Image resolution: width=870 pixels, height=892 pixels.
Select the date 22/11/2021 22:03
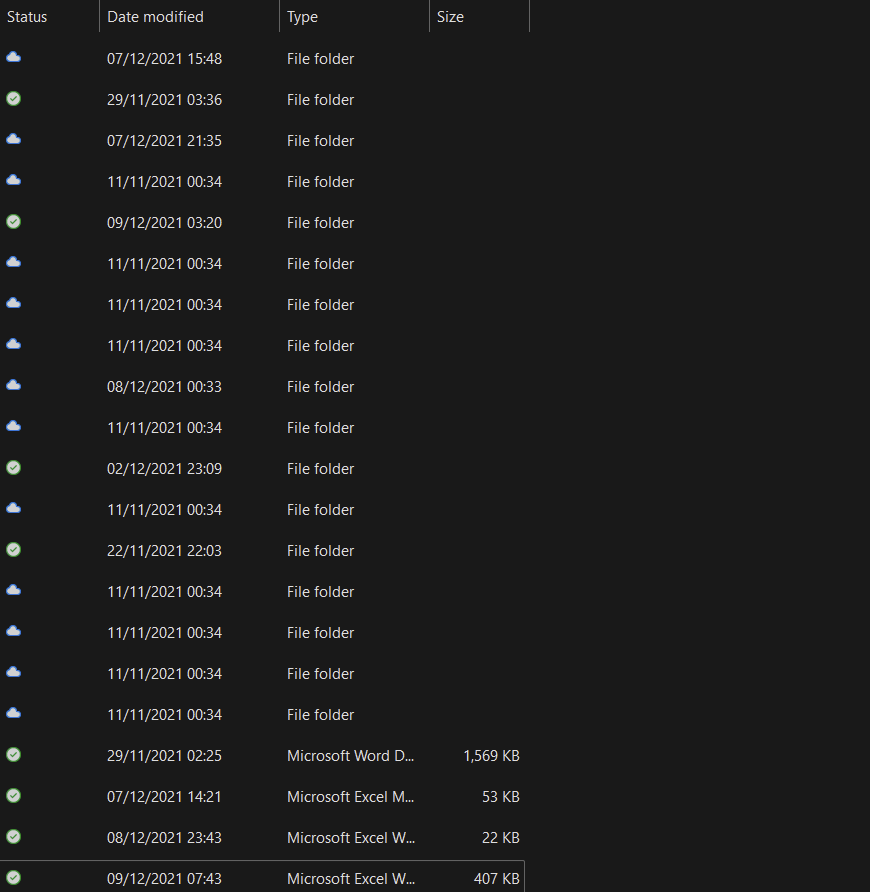[164, 550]
